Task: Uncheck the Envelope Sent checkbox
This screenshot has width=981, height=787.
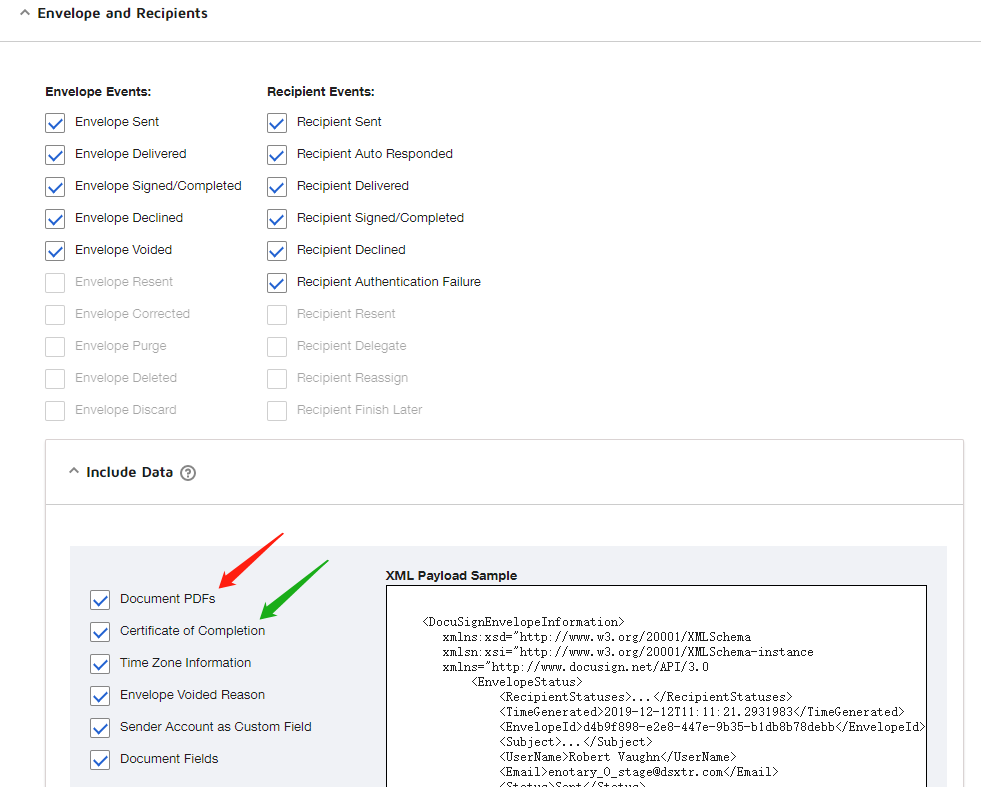Action: [55, 123]
